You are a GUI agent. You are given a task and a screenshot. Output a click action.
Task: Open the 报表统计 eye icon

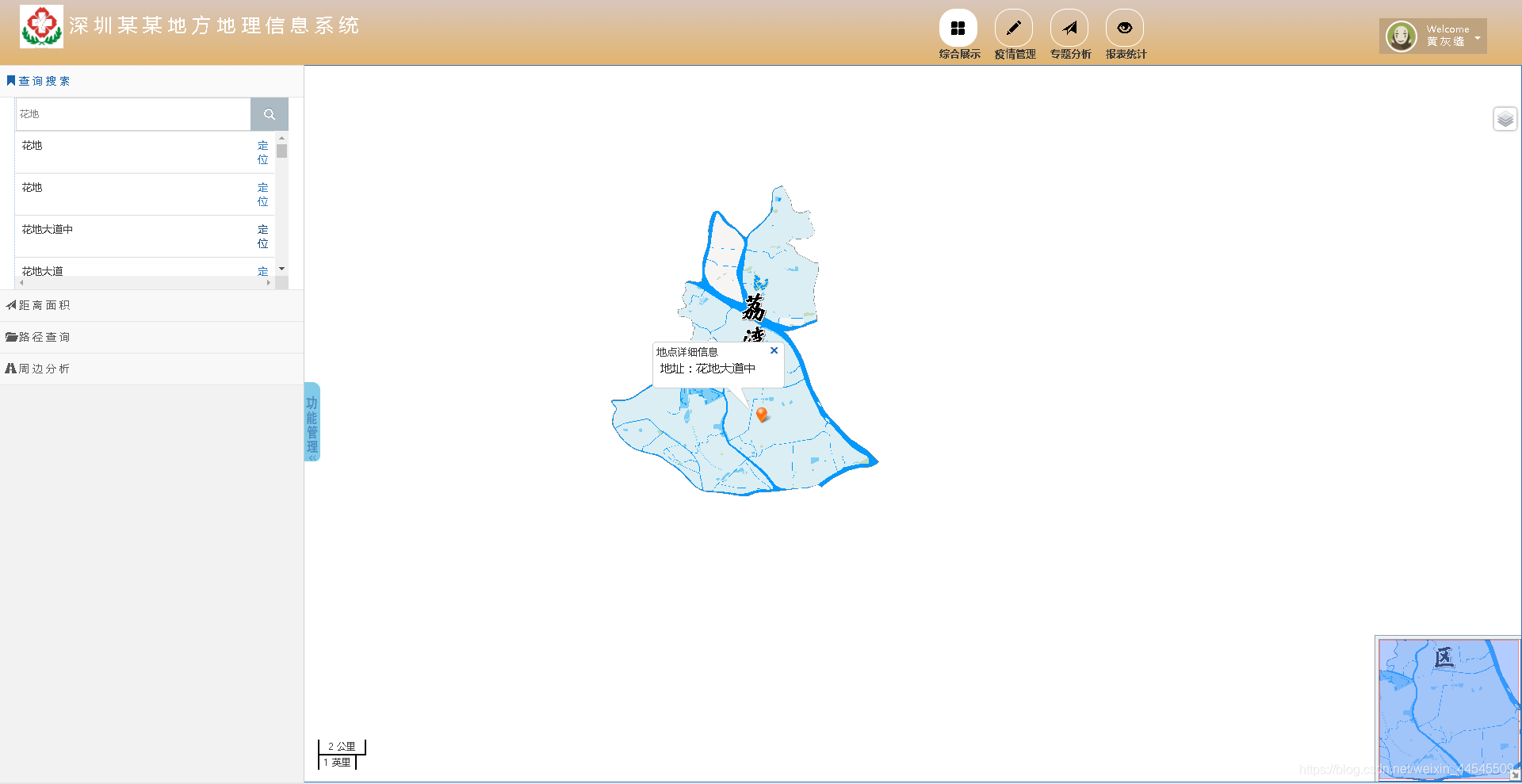click(x=1124, y=28)
